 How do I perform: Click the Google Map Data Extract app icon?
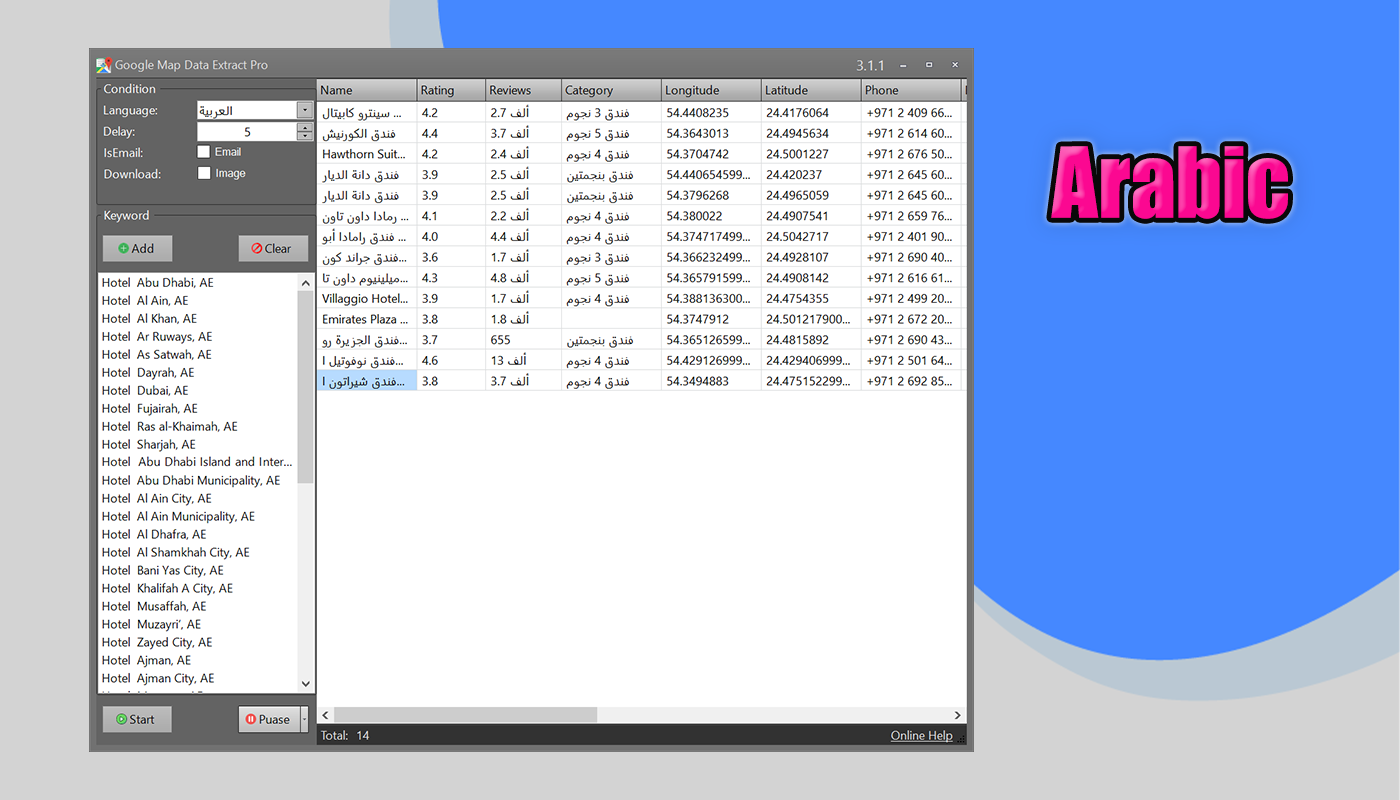pos(103,65)
